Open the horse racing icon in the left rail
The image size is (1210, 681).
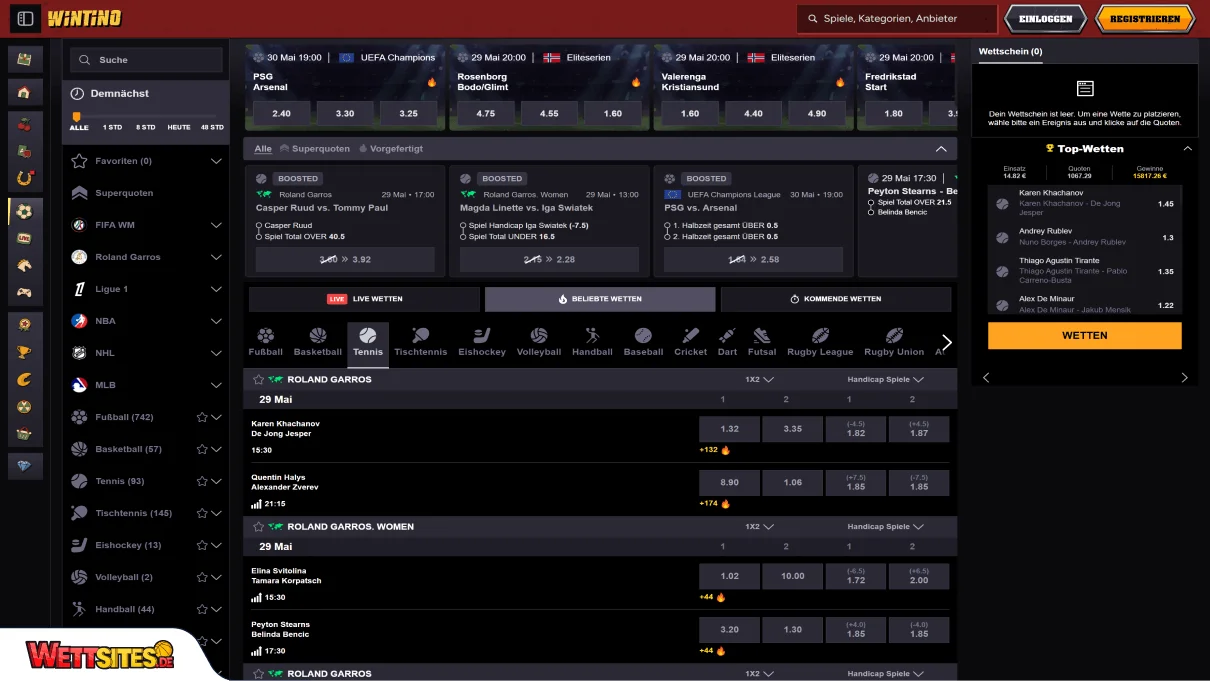[x=24, y=266]
